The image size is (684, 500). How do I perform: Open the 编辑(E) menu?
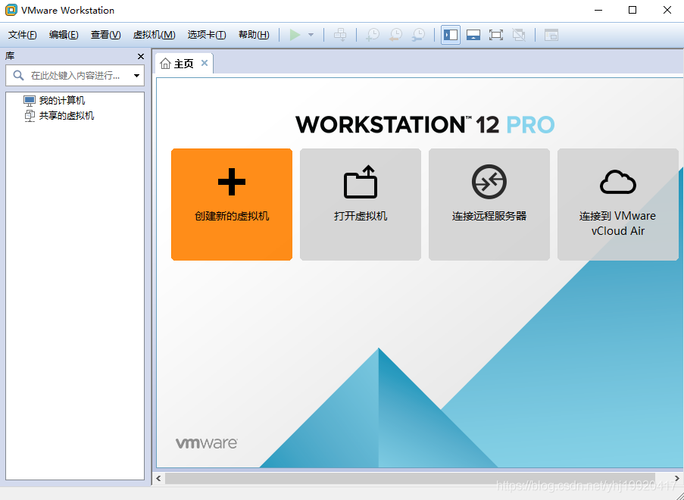click(64, 35)
